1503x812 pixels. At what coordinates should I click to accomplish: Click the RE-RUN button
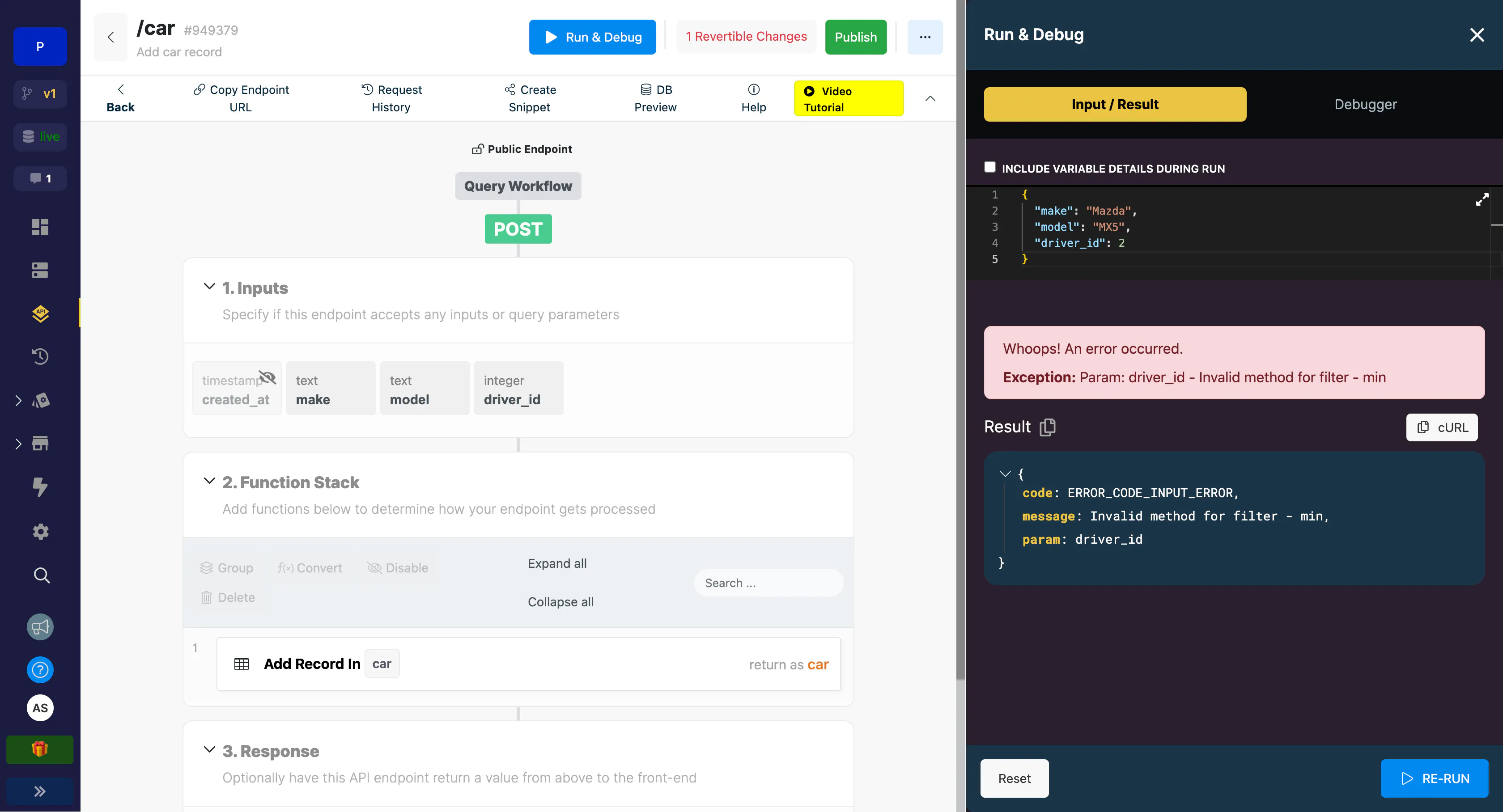[x=1434, y=778]
